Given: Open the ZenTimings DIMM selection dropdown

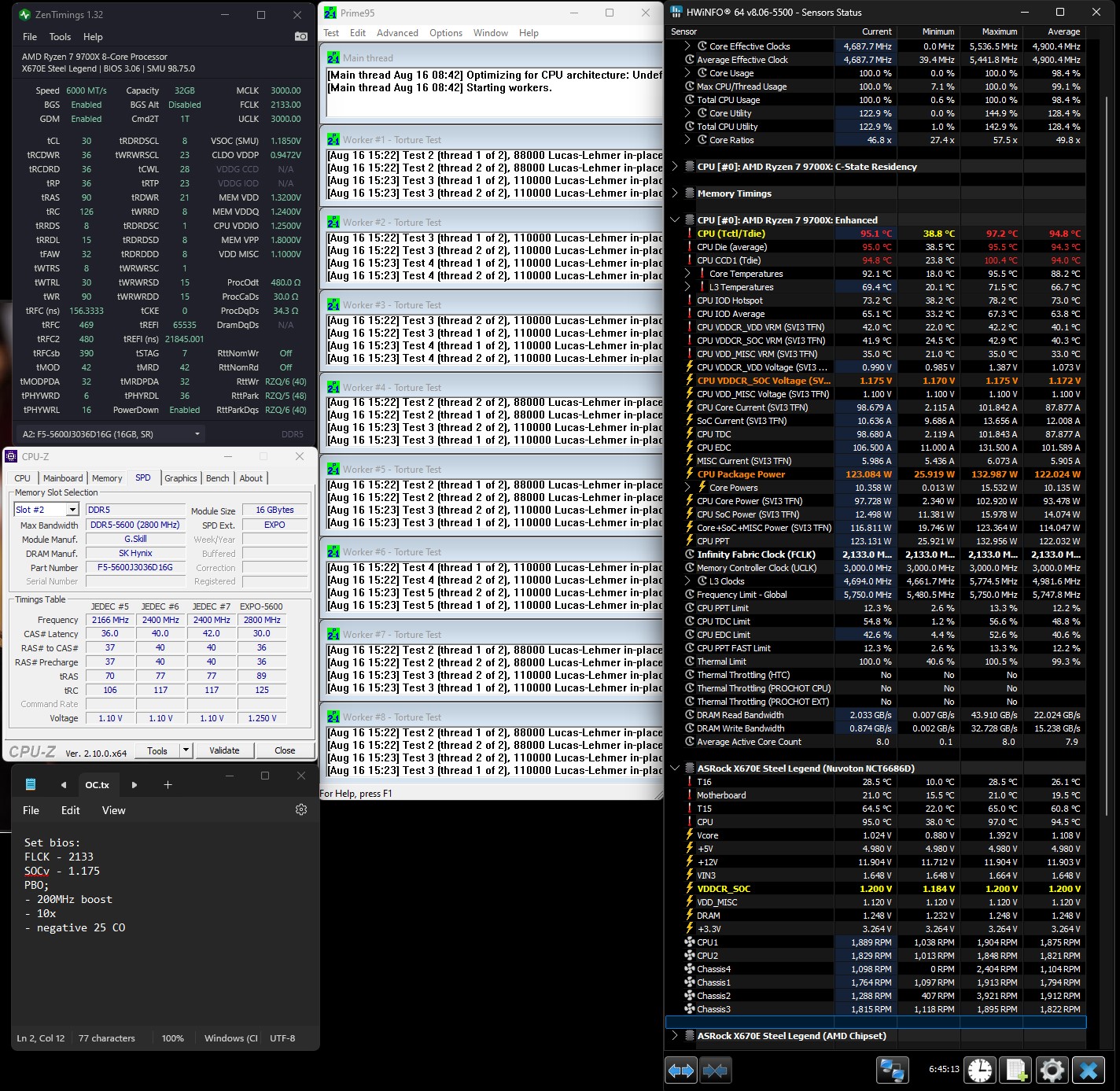Looking at the screenshot, I should coord(197,433).
